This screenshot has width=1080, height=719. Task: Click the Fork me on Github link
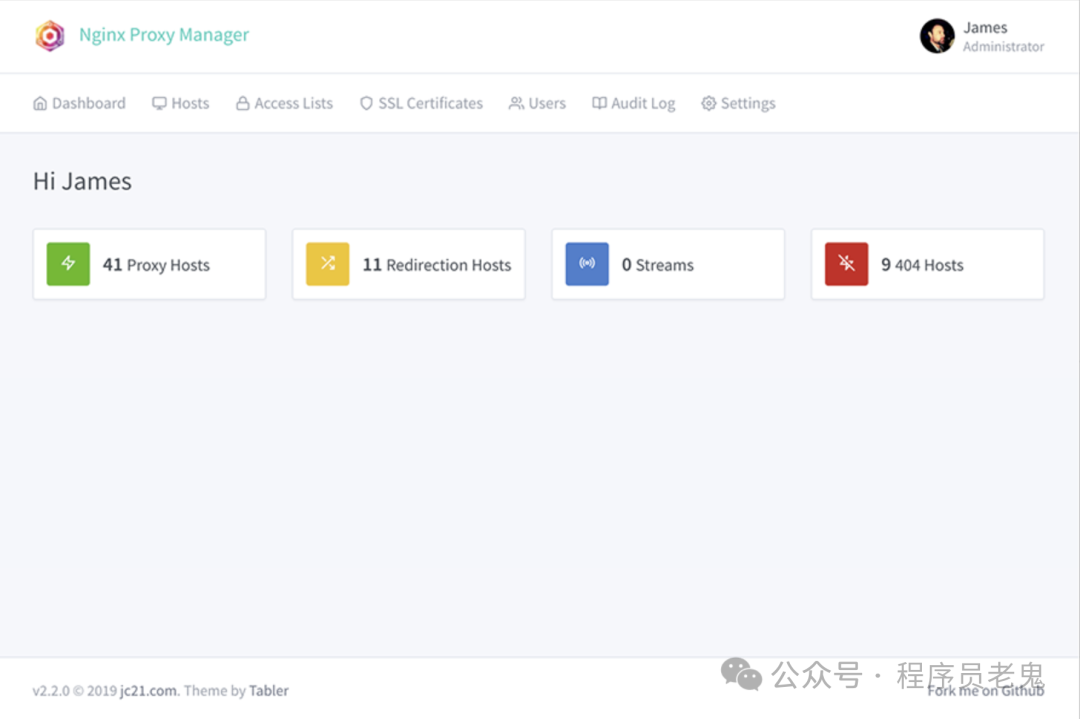pyautogui.click(x=986, y=691)
